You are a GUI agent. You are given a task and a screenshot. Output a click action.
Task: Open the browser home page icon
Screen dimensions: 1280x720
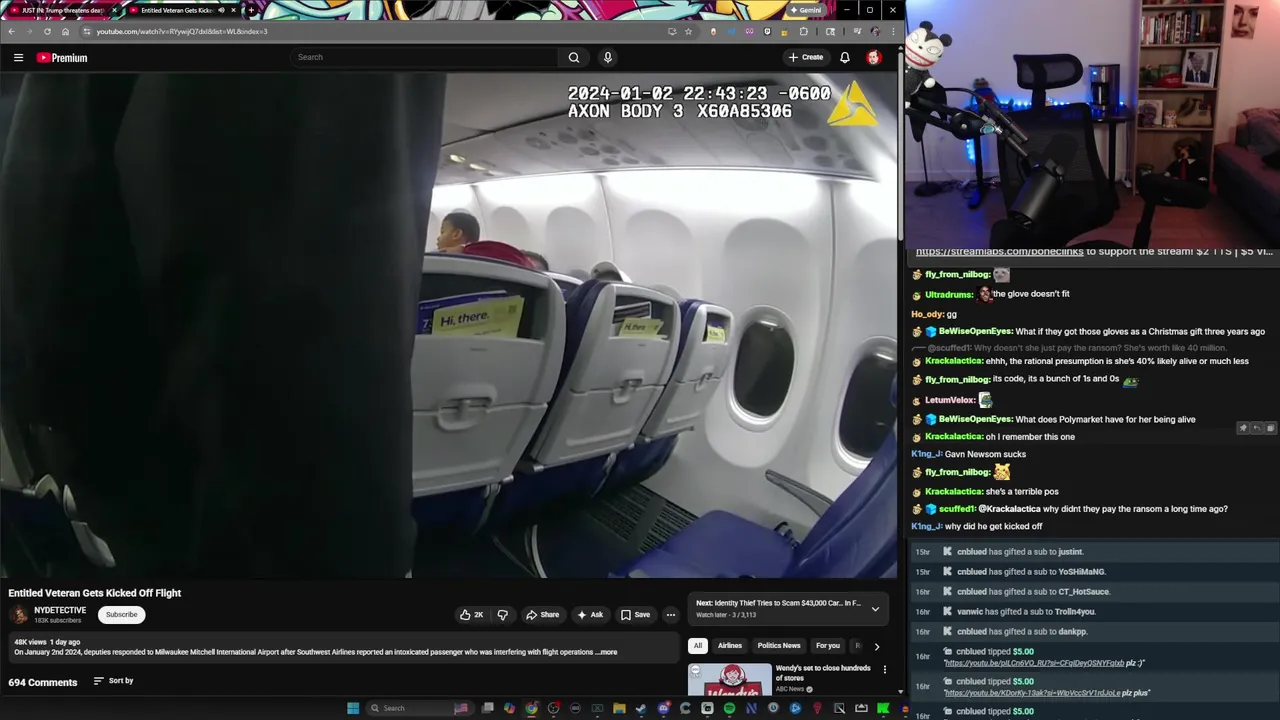[65, 31]
